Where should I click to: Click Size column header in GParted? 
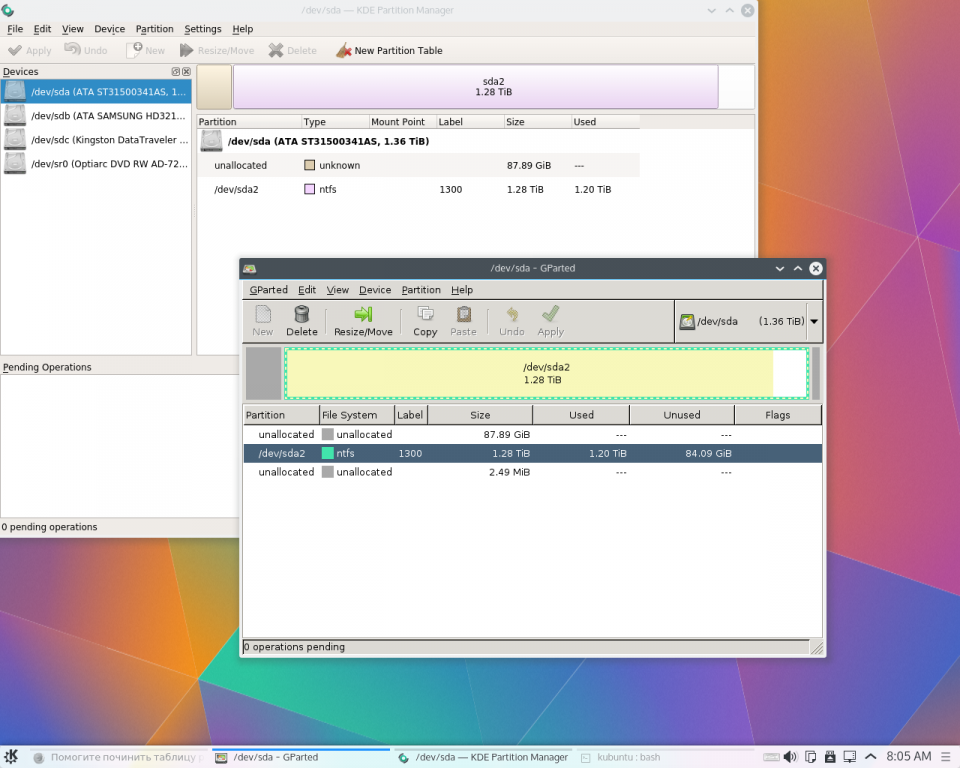(x=480, y=415)
